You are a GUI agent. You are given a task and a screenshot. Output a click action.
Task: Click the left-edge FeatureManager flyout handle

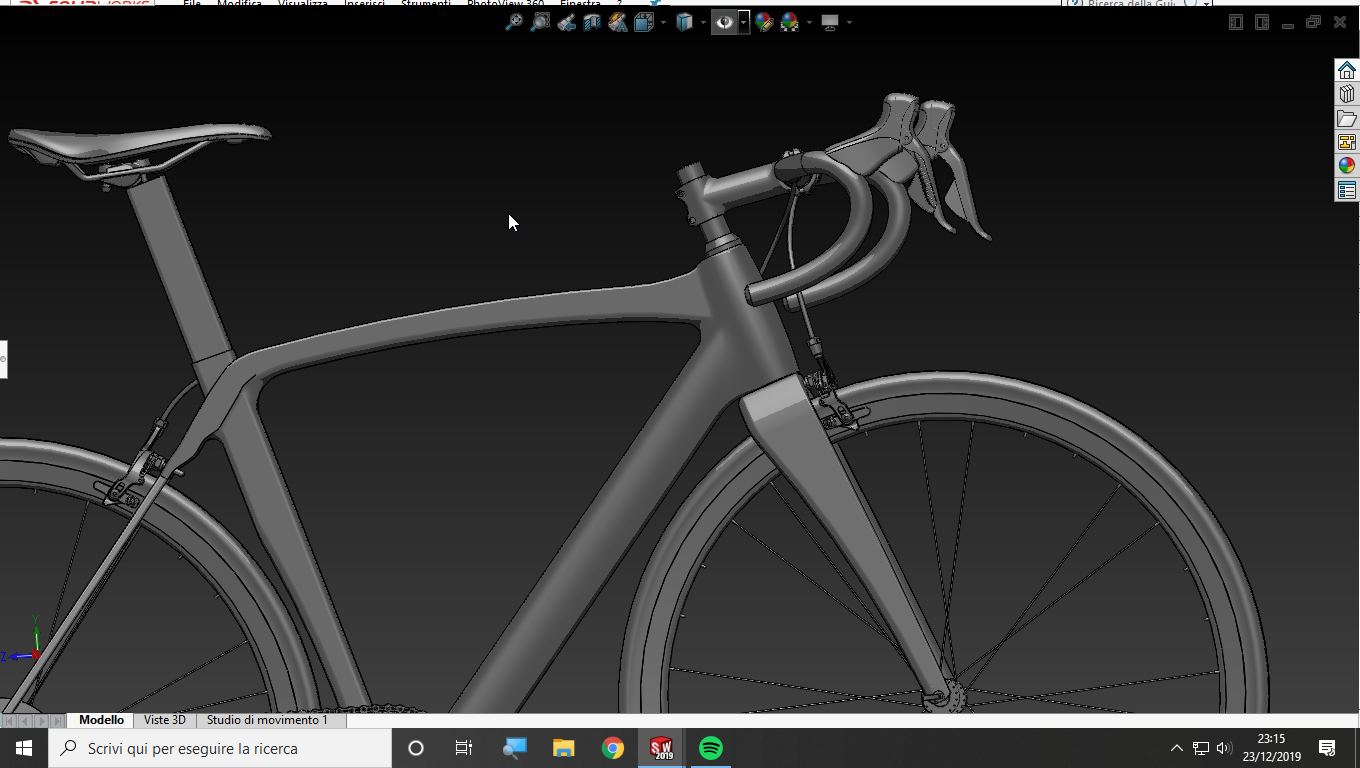coord(3,359)
